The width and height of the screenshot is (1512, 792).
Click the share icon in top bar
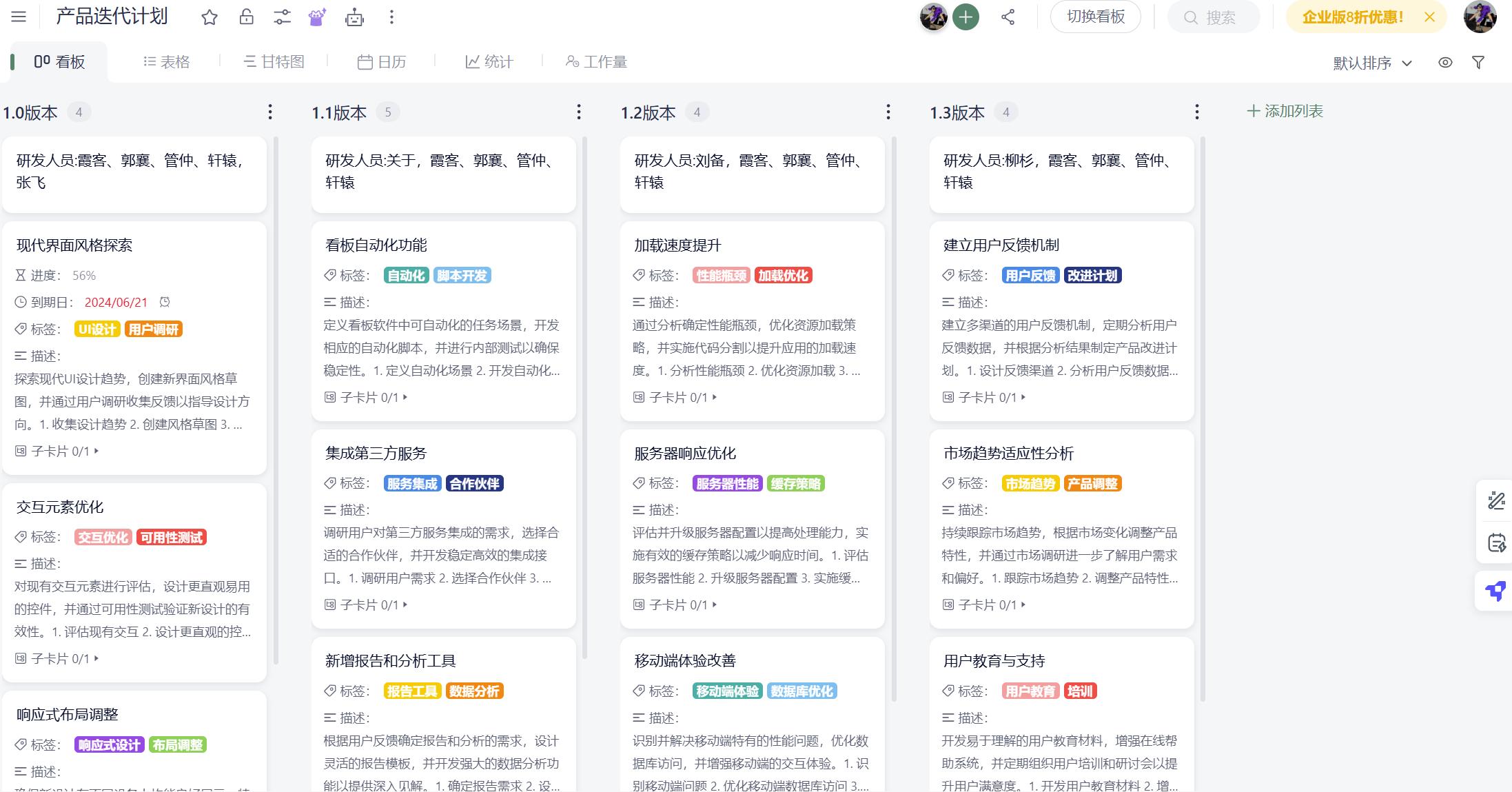[x=1008, y=17]
